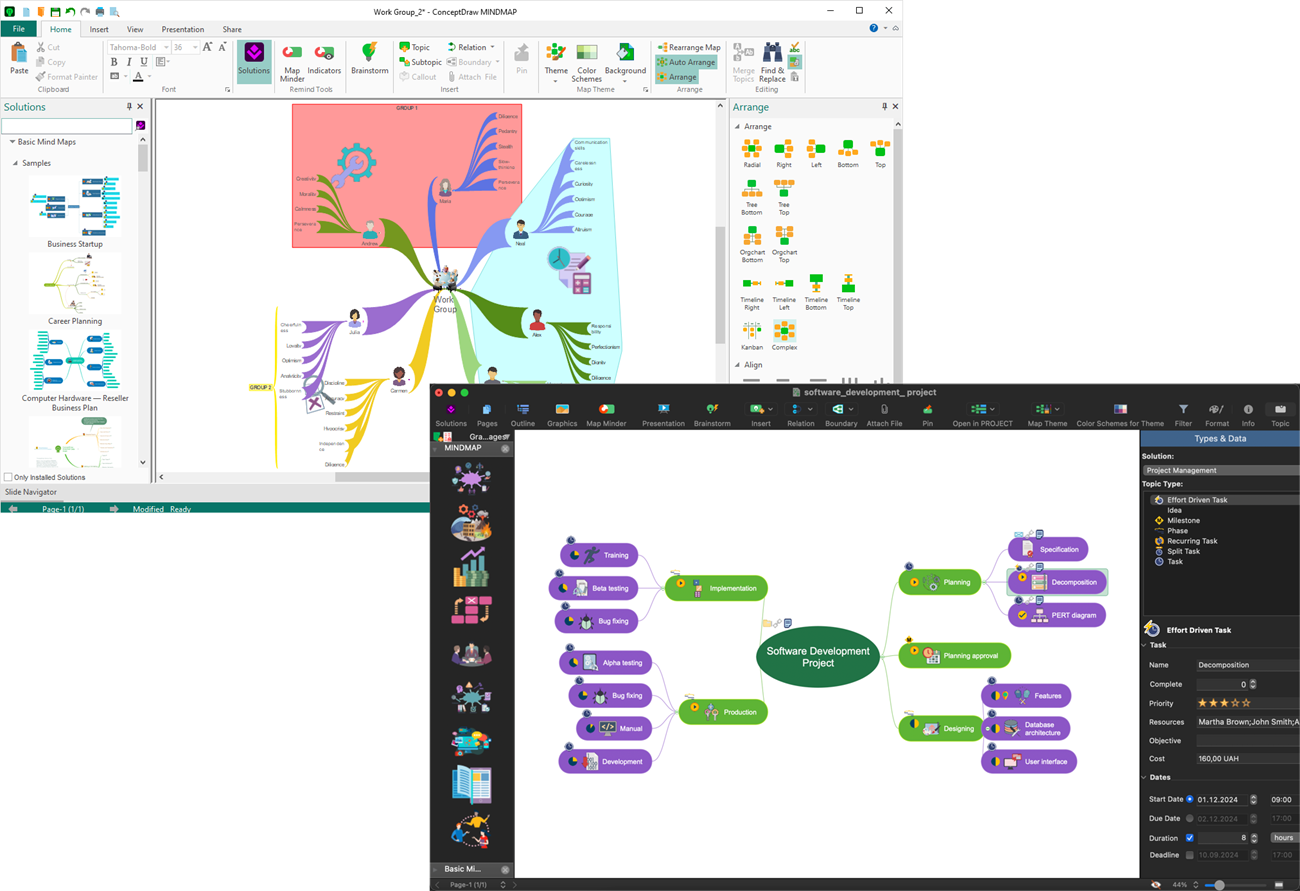Viewport: 1300px width, 891px height.
Task: Choose the Tree Bottom arrangement
Action: (x=752, y=197)
